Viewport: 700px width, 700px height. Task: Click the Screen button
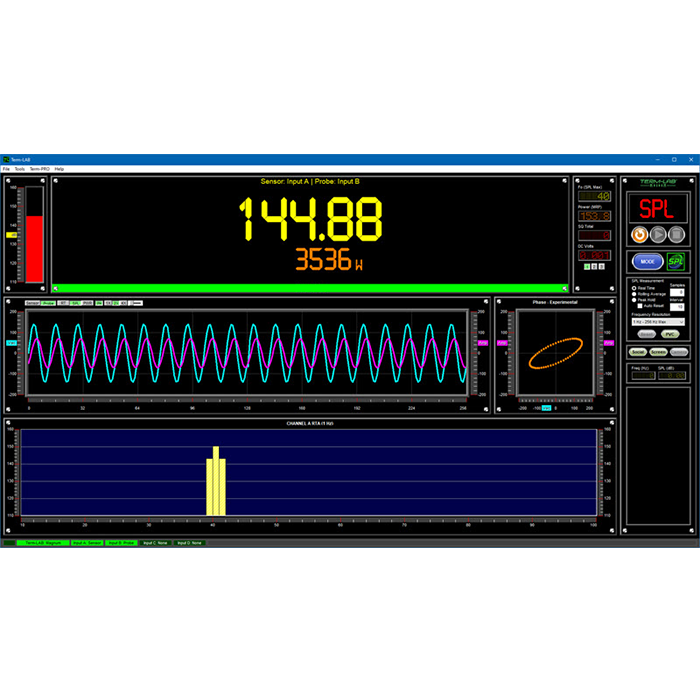[656, 353]
